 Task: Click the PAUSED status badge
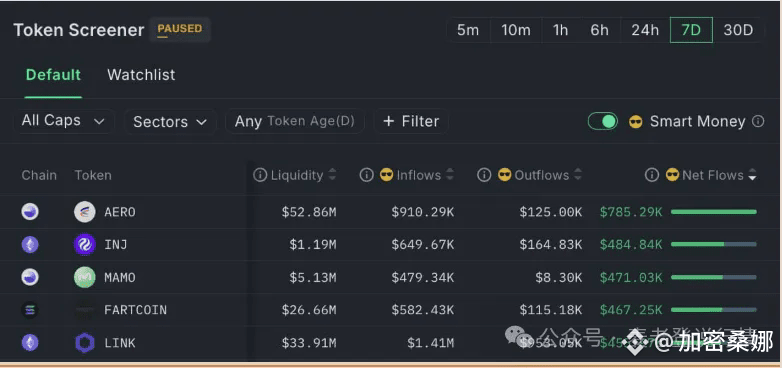[180, 29]
